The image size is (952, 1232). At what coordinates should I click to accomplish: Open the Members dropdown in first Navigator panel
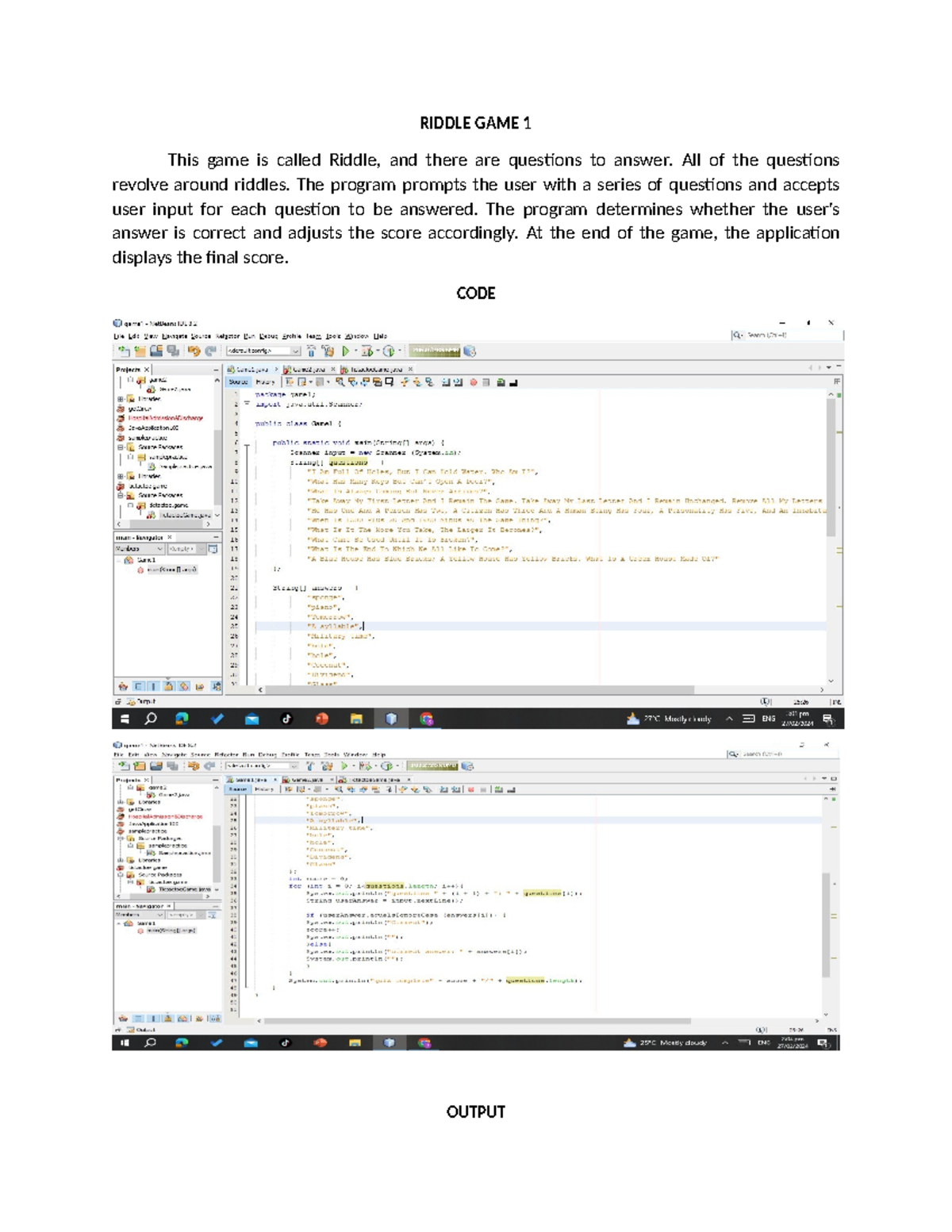140,549
